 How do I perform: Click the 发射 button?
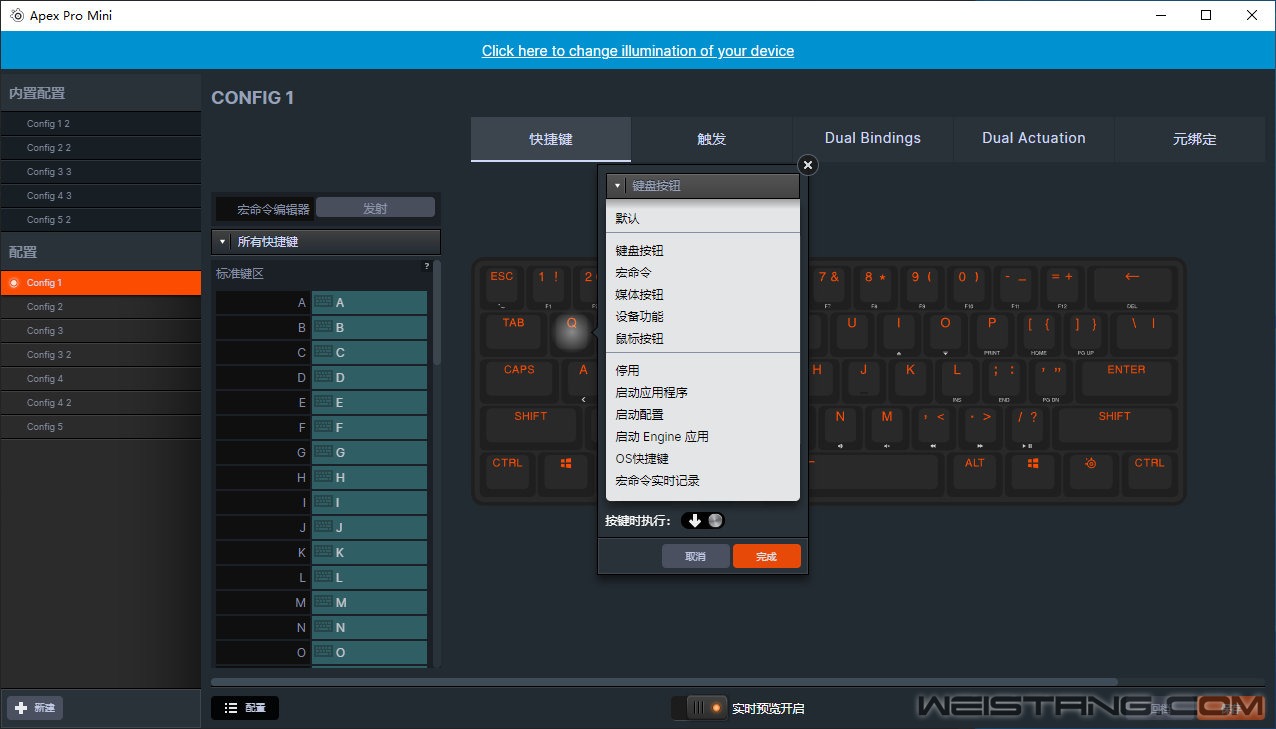[375, 208]
